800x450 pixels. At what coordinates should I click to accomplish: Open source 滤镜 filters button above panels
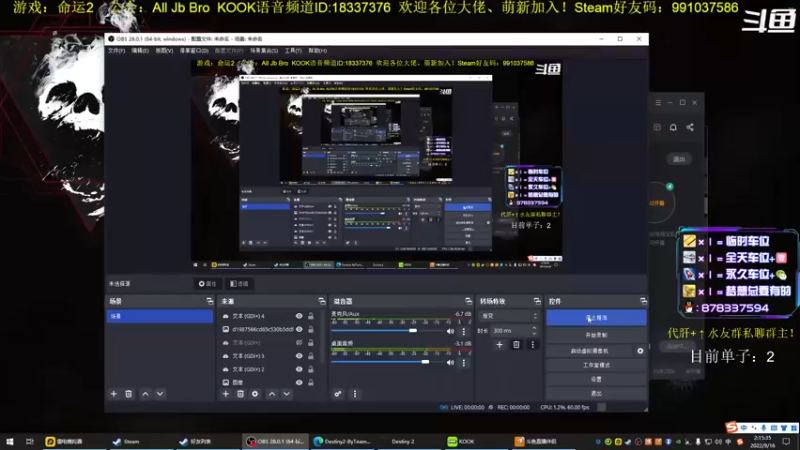(x=239, y=284)
